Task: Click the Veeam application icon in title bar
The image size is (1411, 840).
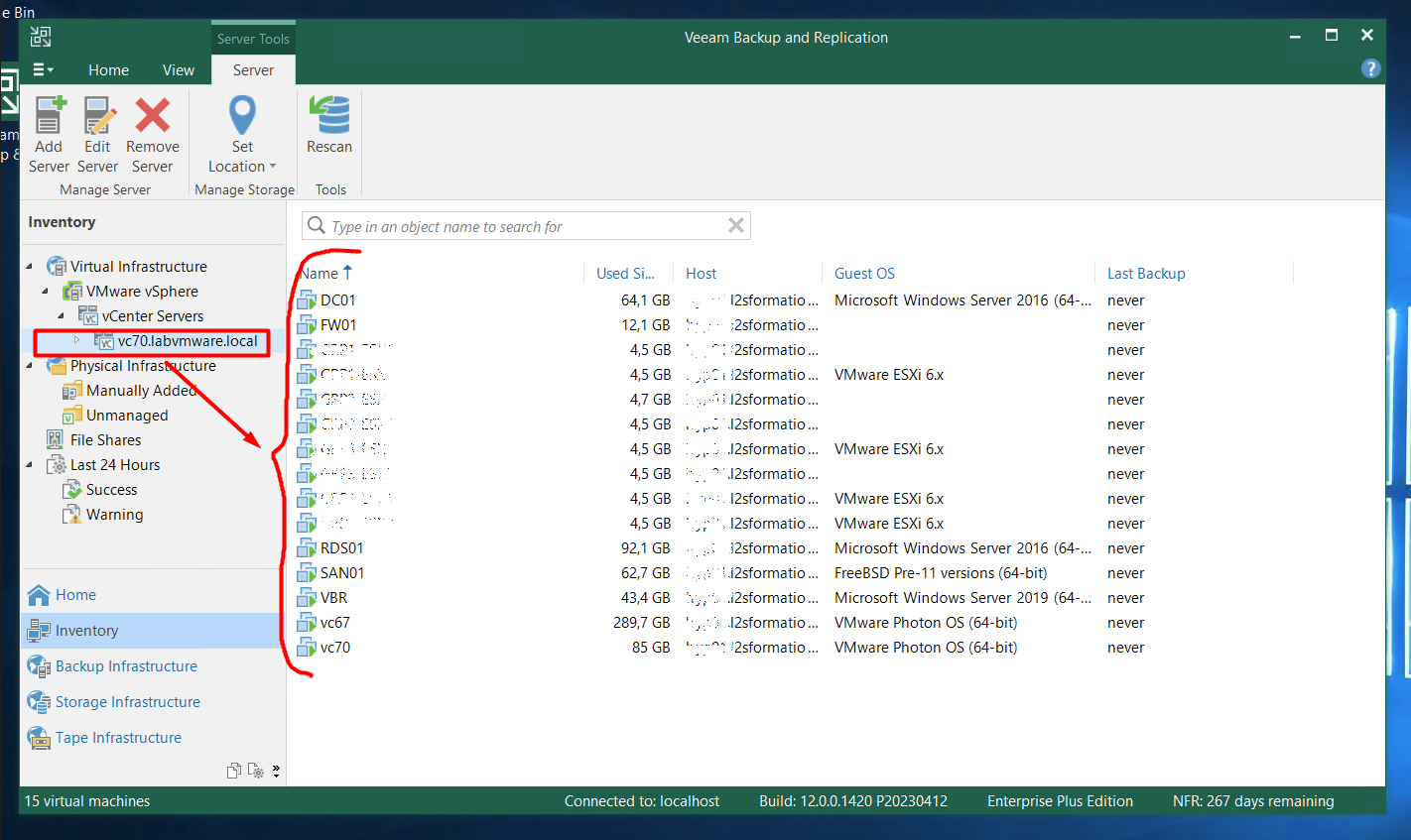Action: [x=41, y=37]
